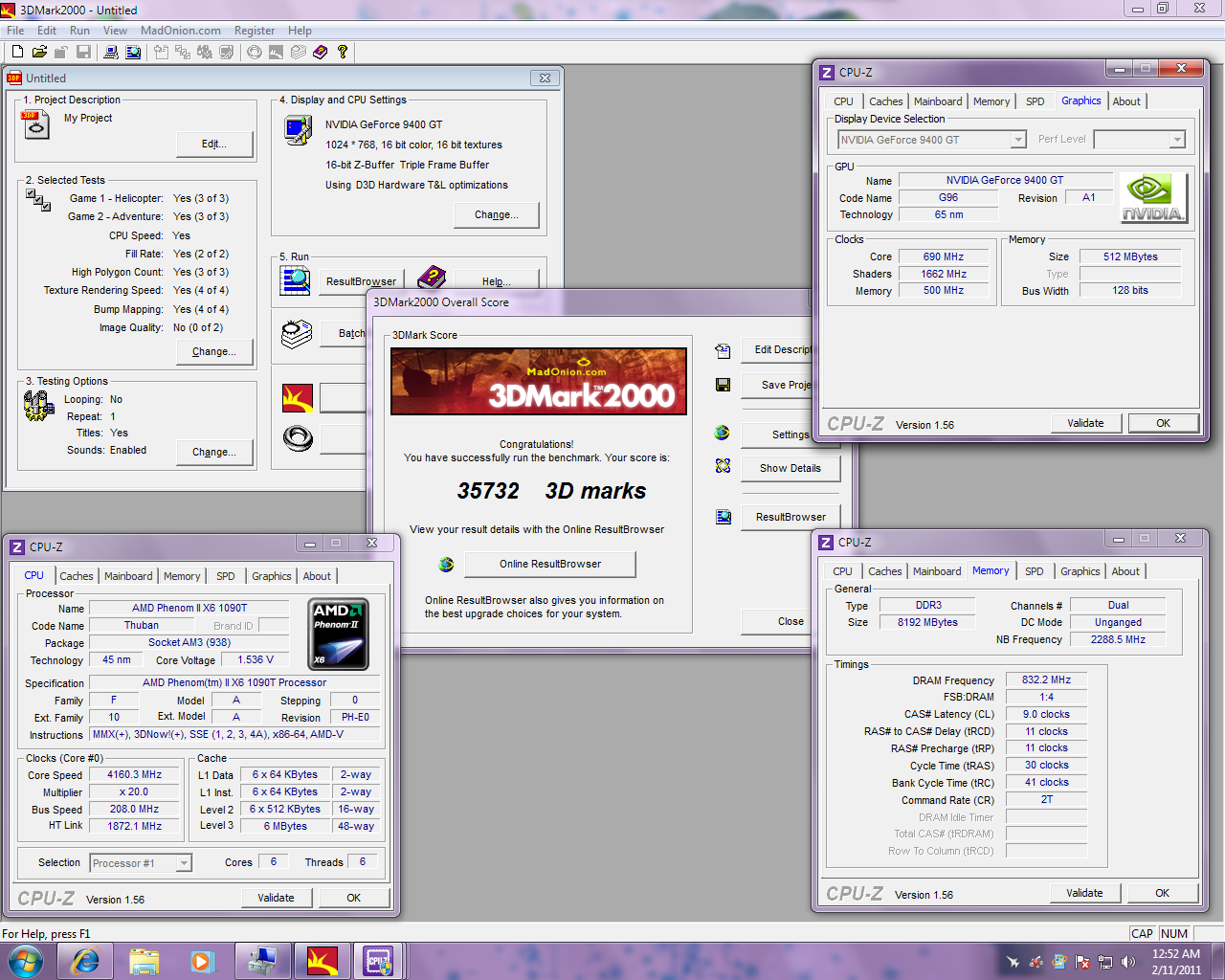Click the yellow question mark toolbar icon
1225x980 pixels.
(x=342, y=52)
